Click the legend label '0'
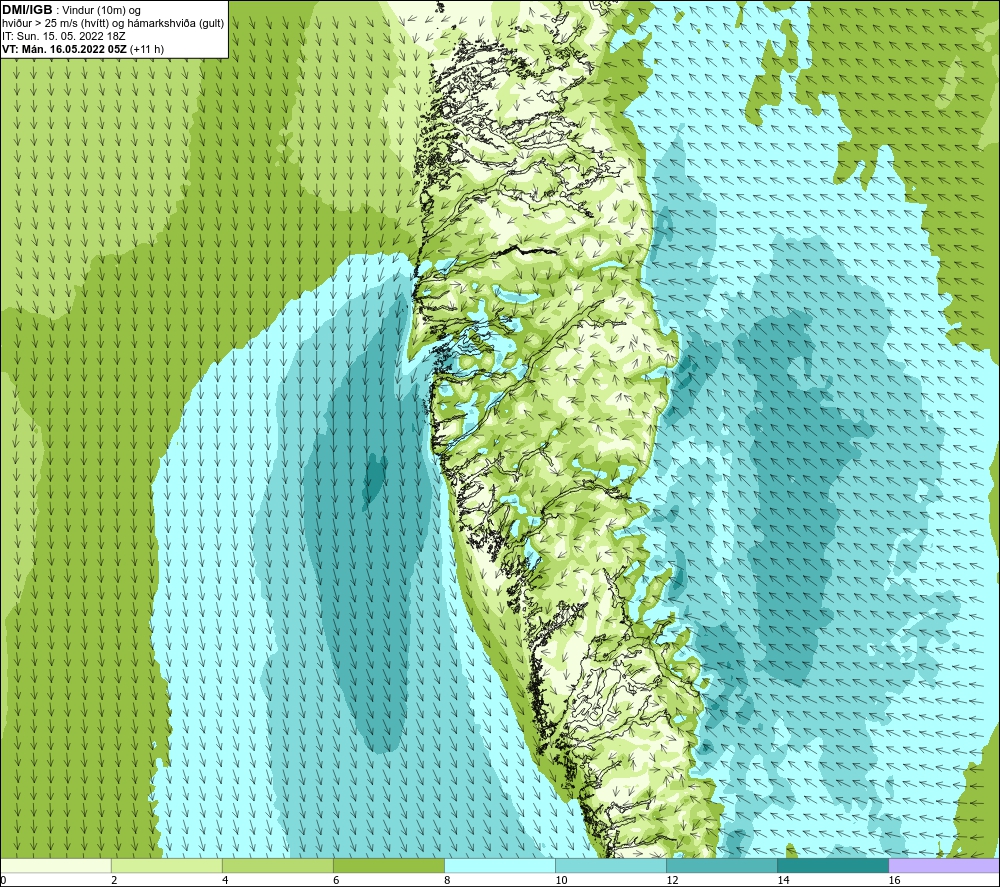The height and width of the screenshot is (887, 1000). pos(4,880)
